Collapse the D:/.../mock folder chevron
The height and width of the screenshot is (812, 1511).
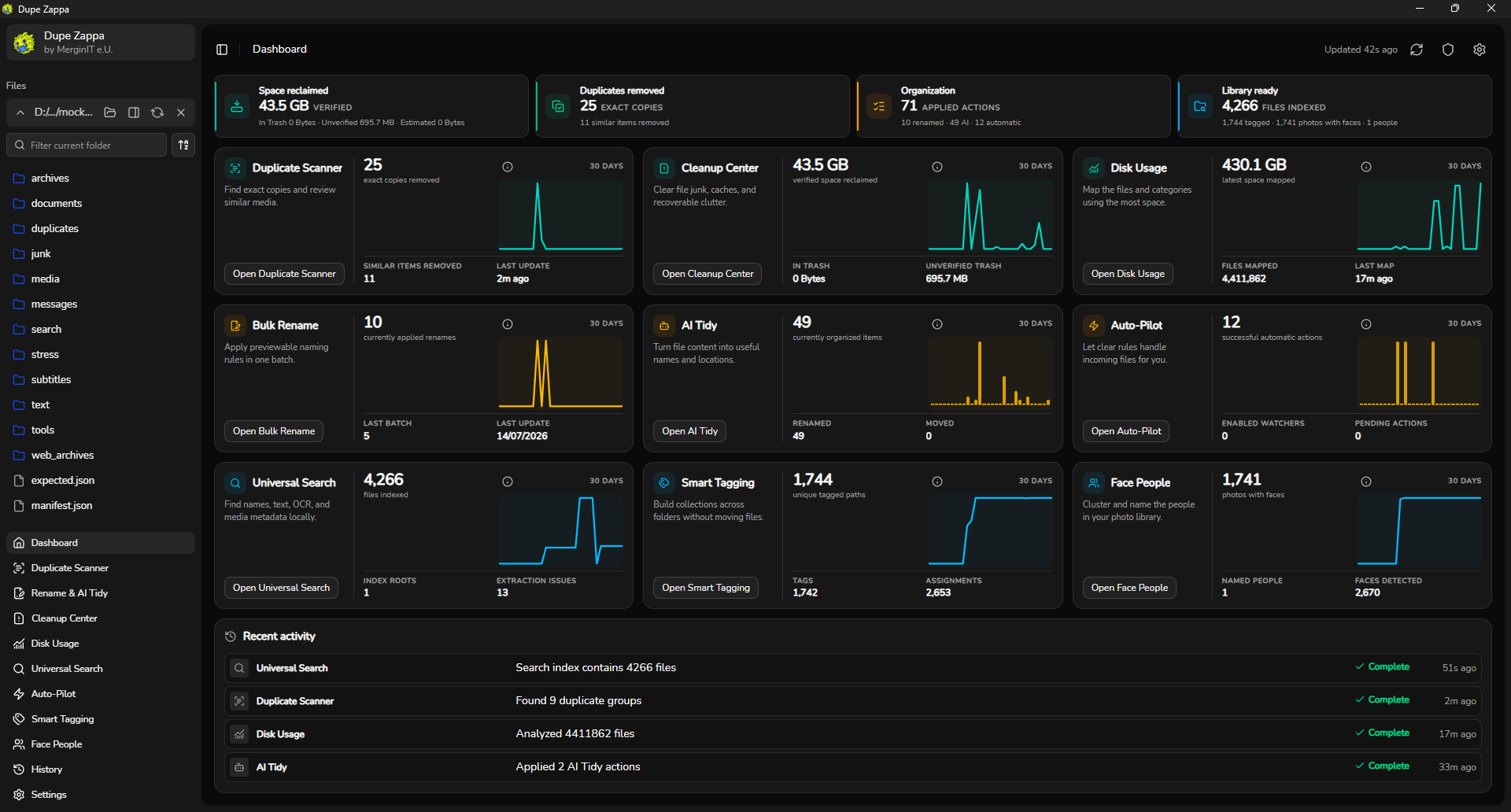(20, 113)
